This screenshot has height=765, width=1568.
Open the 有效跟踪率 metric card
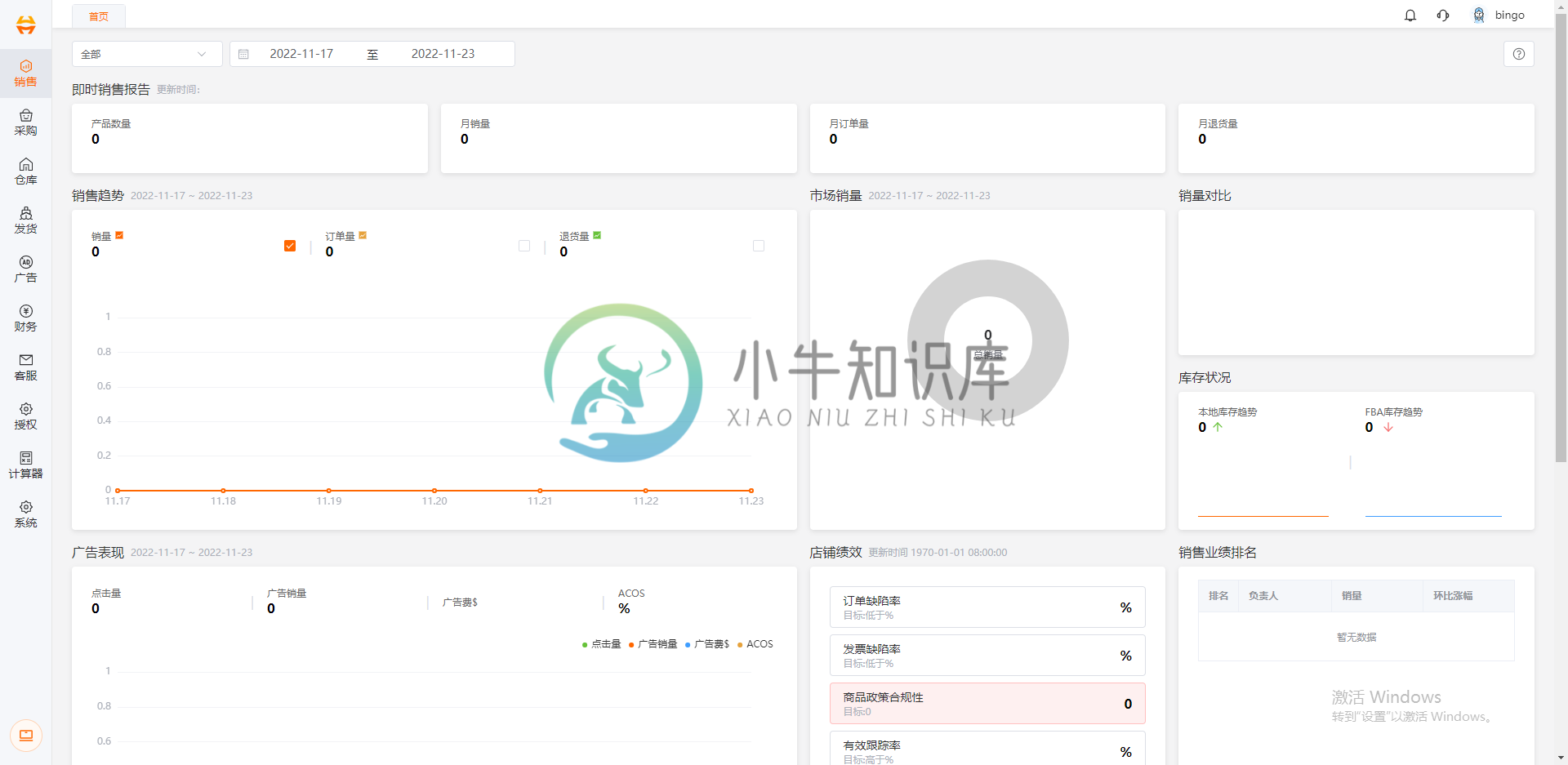pos(987,749)
